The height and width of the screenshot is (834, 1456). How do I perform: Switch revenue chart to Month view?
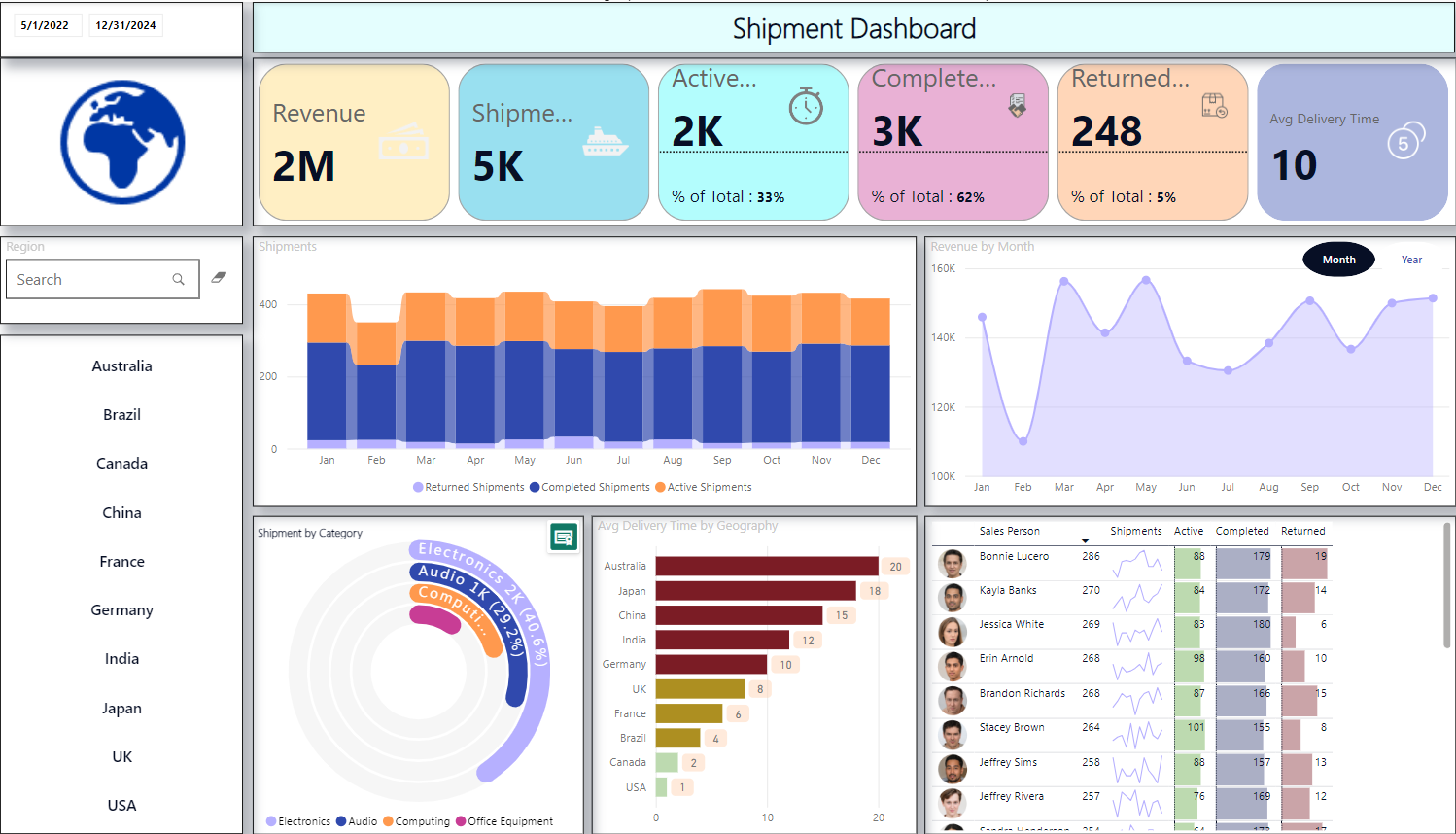pos(1338,260)
